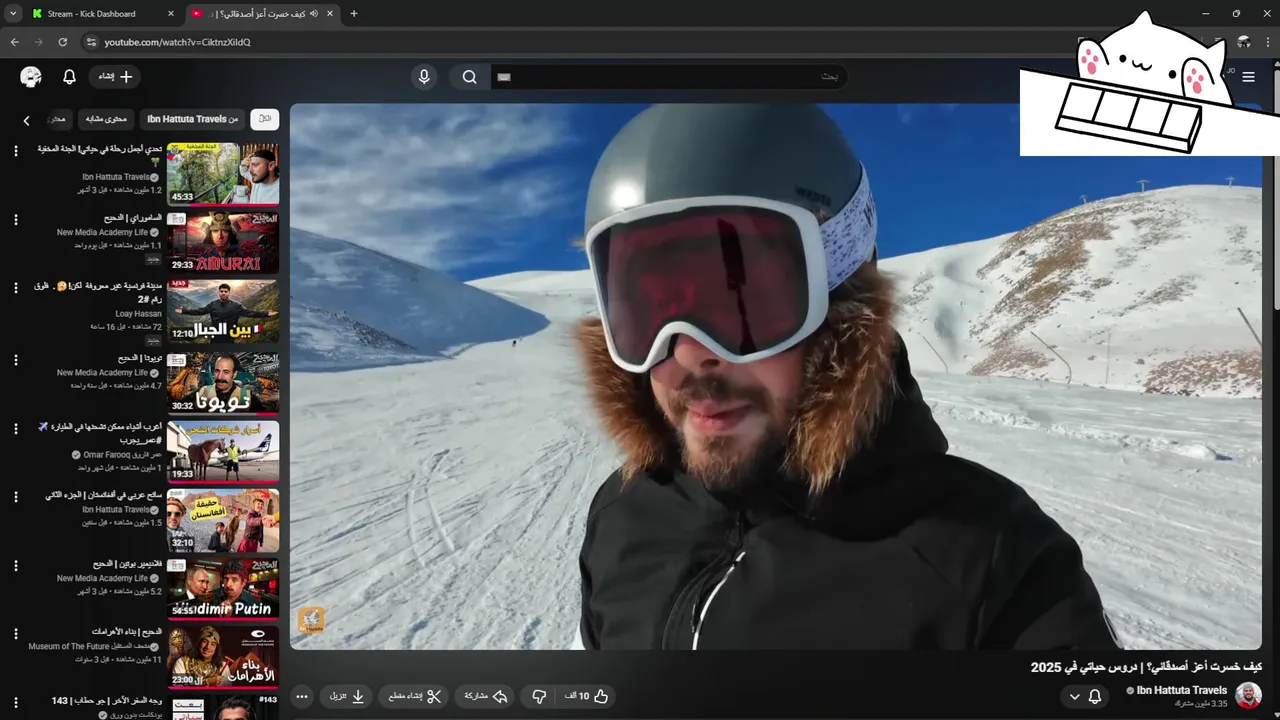Open the 23:00 pyramids building thumbnail
1280x720 pixels.
(223, 658)
